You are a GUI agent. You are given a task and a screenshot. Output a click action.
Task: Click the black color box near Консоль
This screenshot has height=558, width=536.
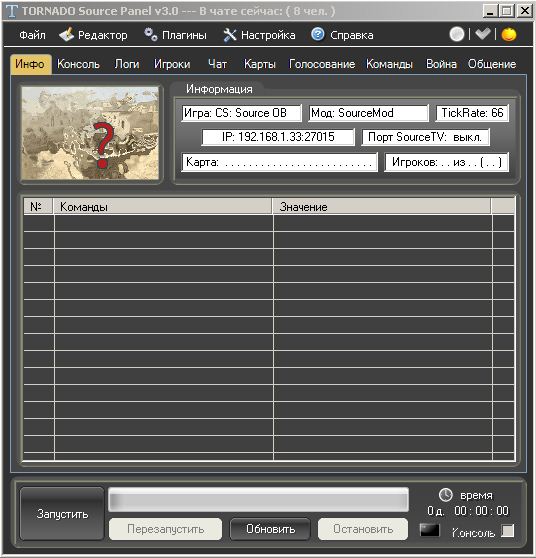click(x=430, y=530)
